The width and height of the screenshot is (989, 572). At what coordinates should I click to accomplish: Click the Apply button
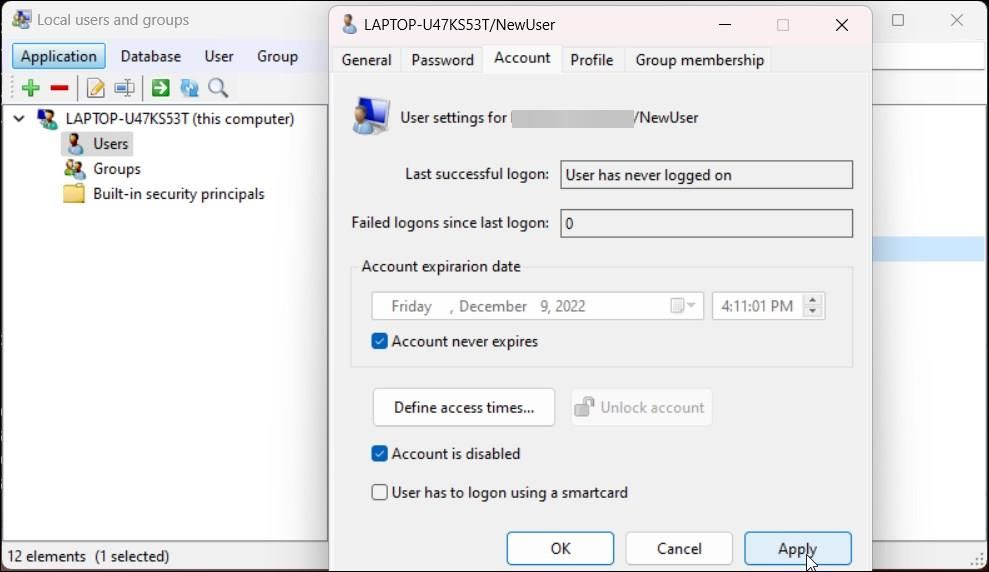coord(797,548)
